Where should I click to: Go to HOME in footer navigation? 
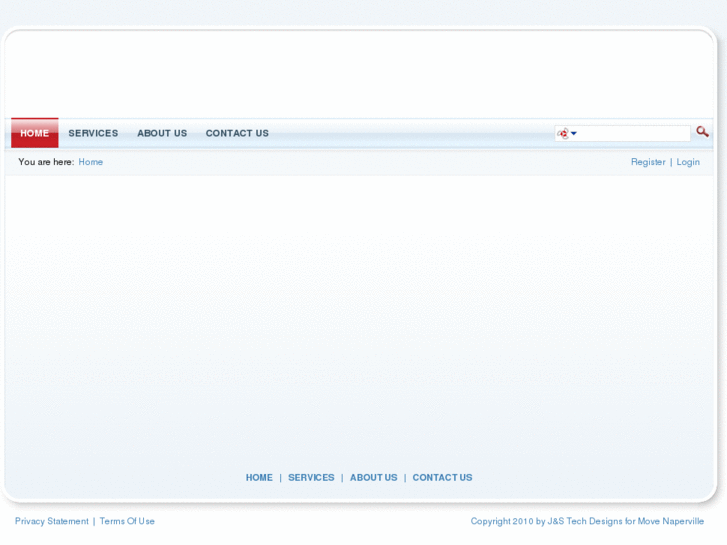259,477
